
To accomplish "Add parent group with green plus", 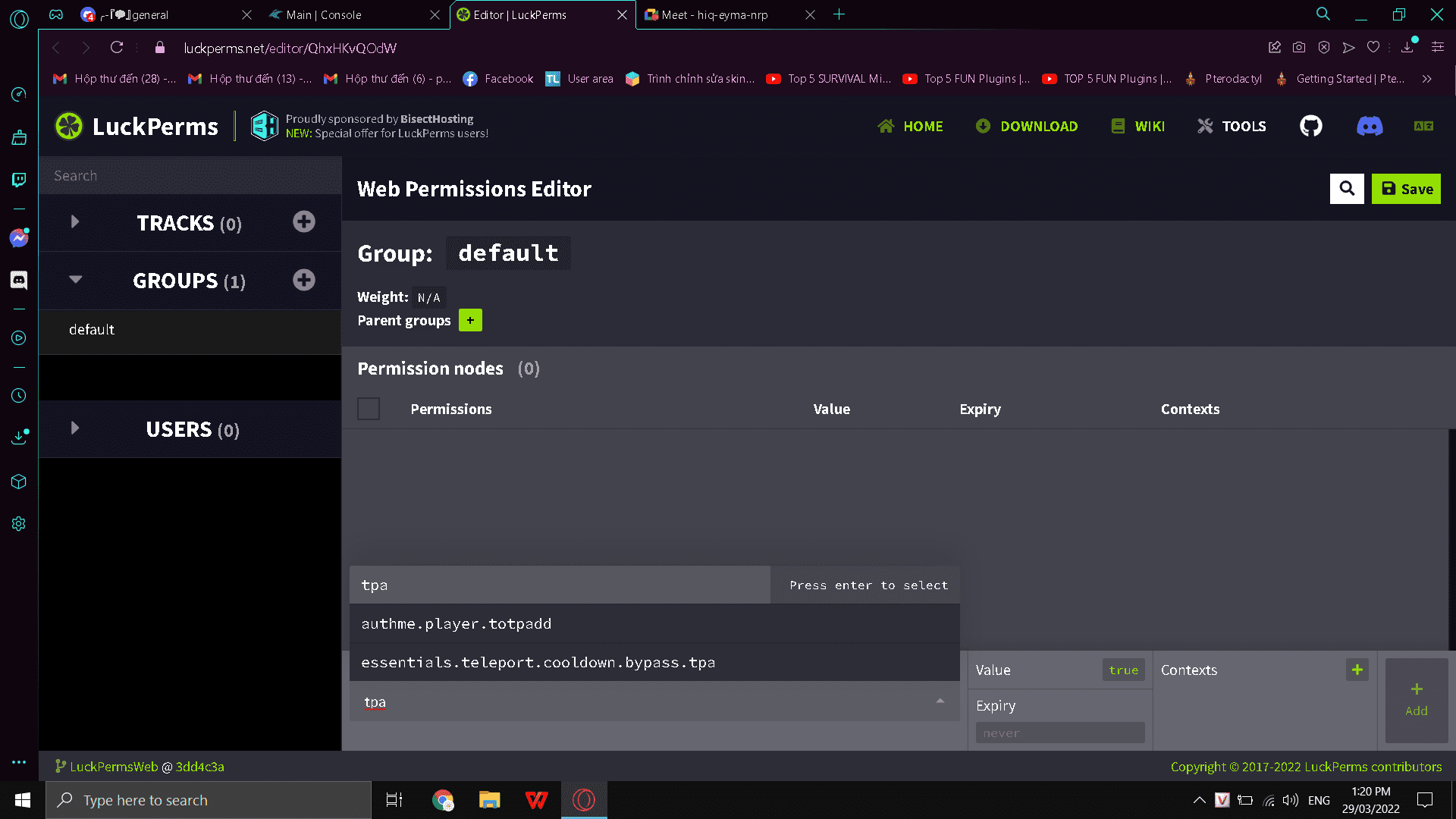I will (x=470, y=321).
